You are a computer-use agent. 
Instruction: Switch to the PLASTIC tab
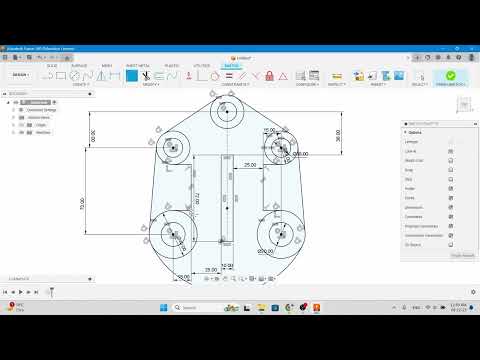[x=172, y=66]
